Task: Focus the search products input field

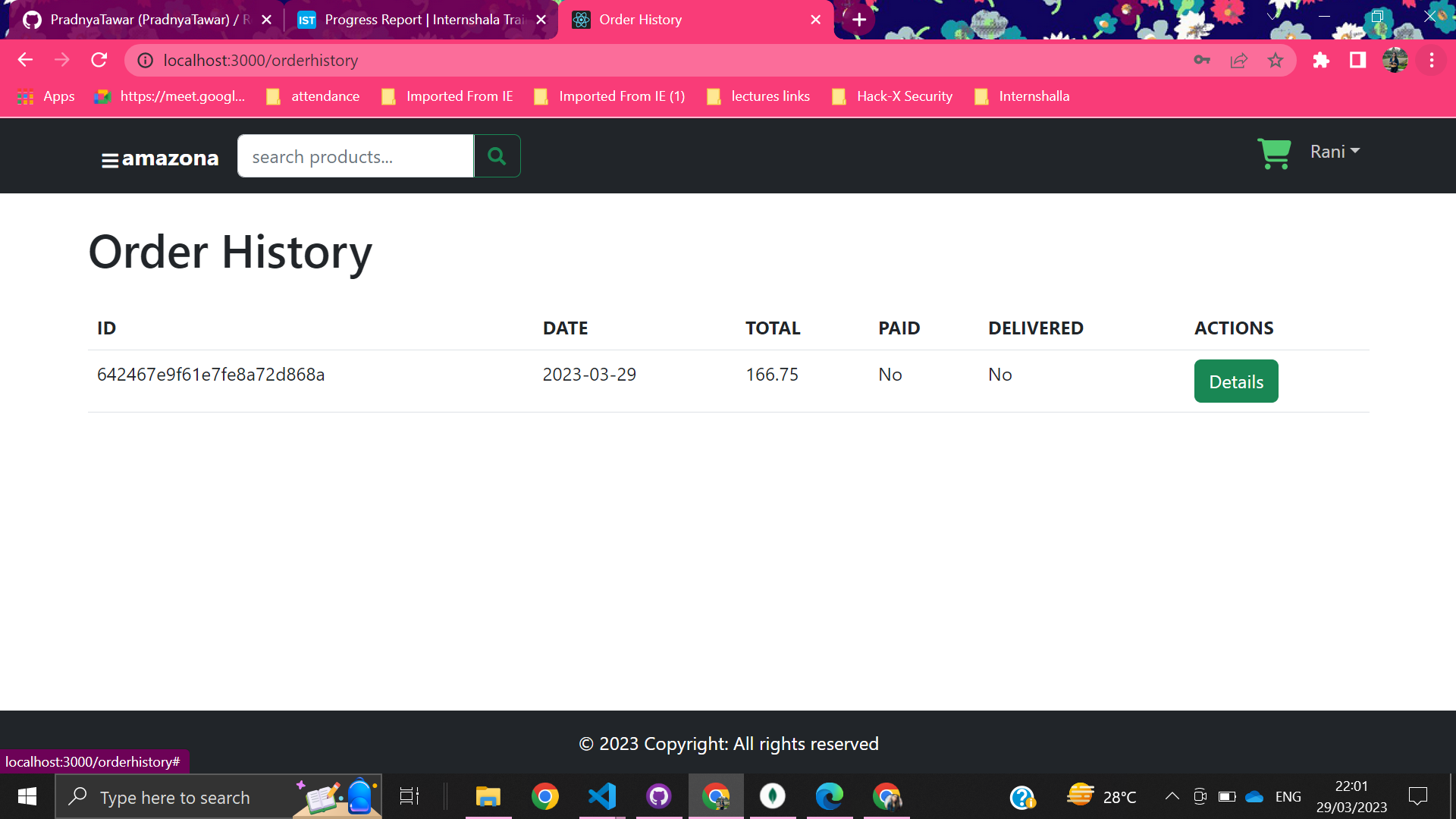Action: point(355,156)
